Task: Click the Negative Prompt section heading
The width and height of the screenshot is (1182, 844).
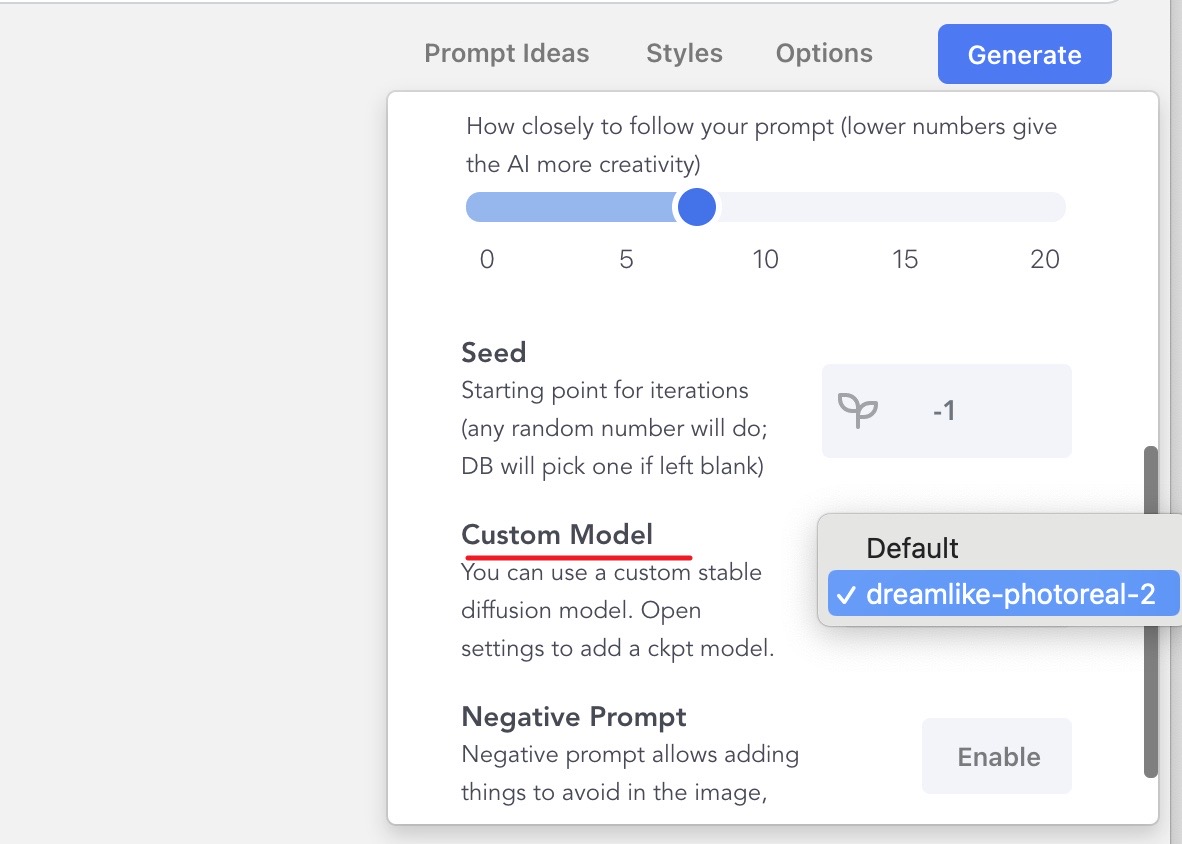Action: click(573, 717)
